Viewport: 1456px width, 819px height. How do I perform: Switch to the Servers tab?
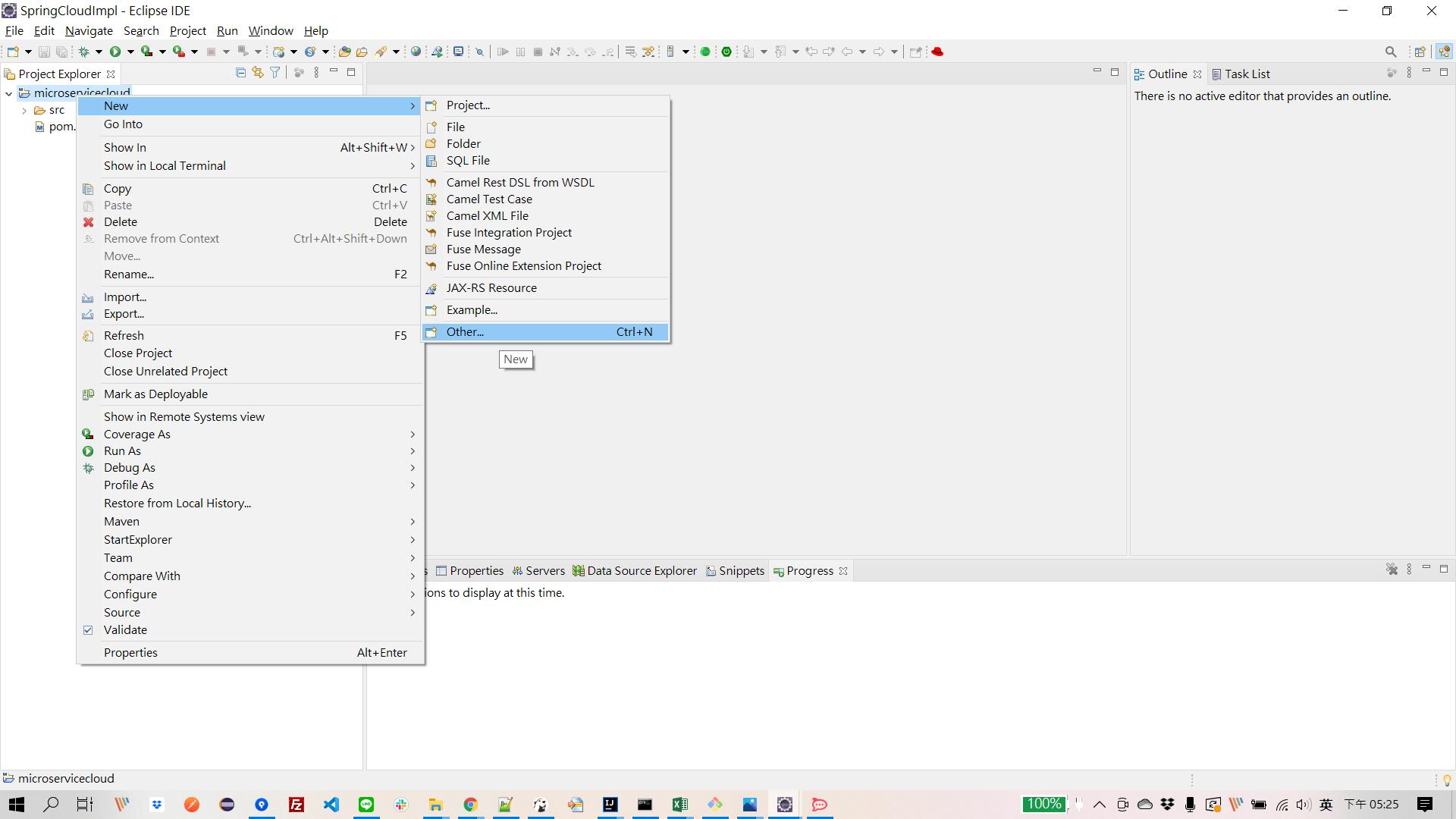coord(538,571)
